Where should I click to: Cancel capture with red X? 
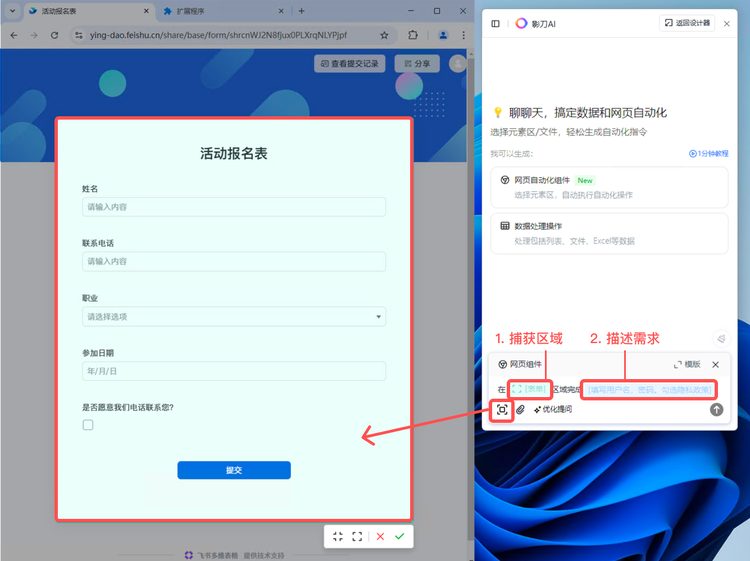coord(380,536)
